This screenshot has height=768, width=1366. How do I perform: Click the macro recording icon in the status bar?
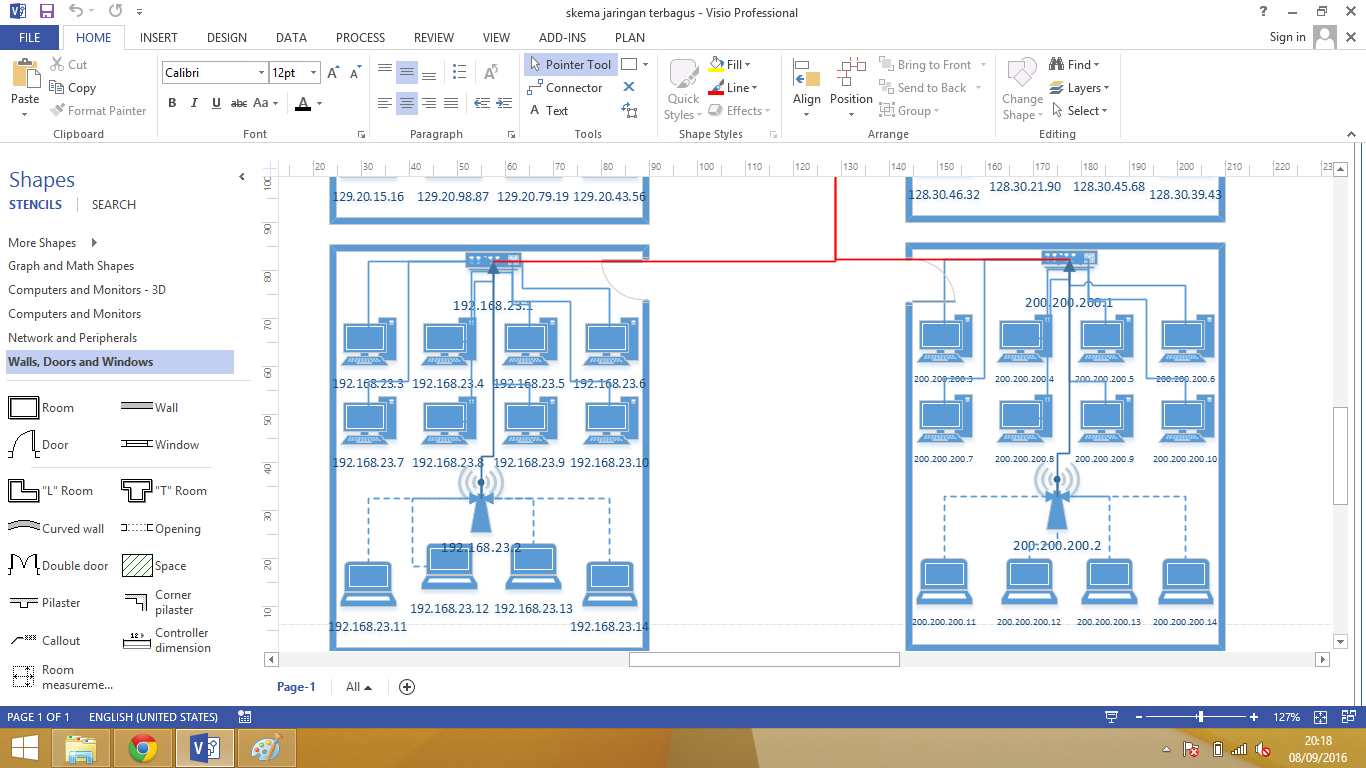pos(245,717)
